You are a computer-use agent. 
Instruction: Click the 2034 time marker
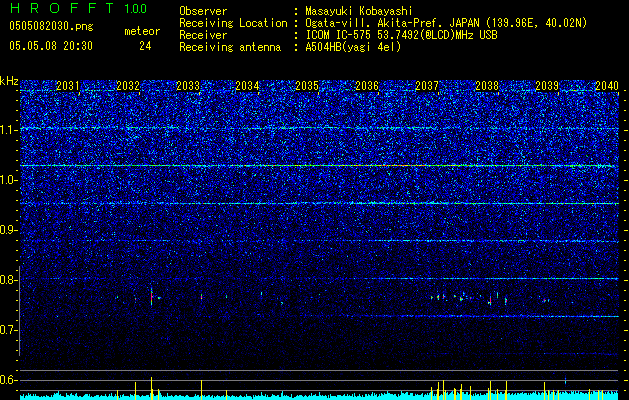[x=248, y=85]
